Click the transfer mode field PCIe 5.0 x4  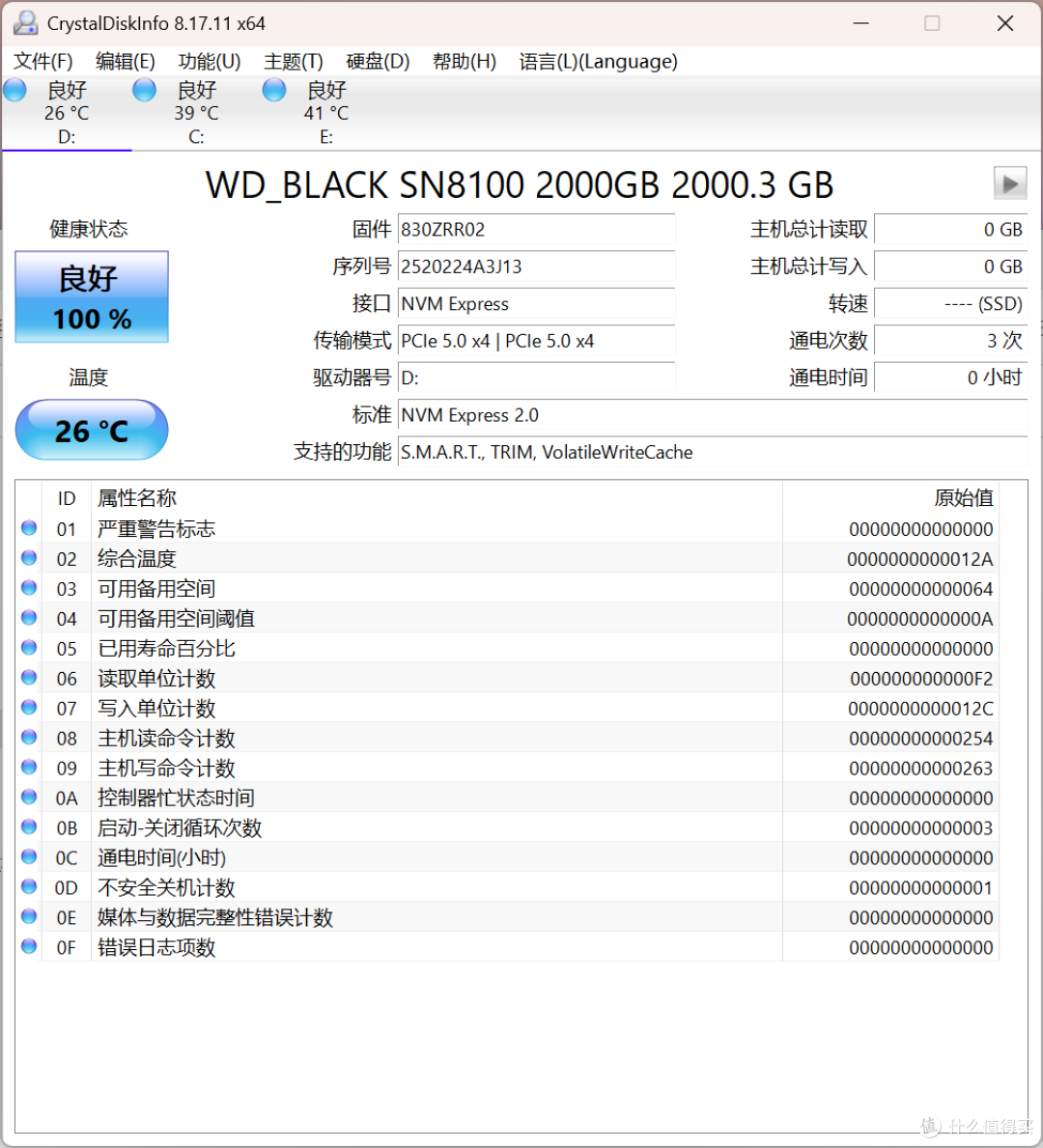pos(536,341)
